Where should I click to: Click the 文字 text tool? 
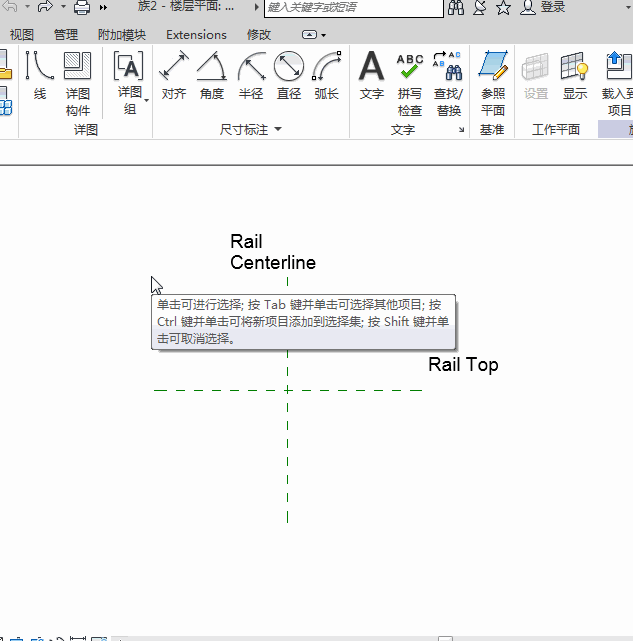tap(372, 77)
